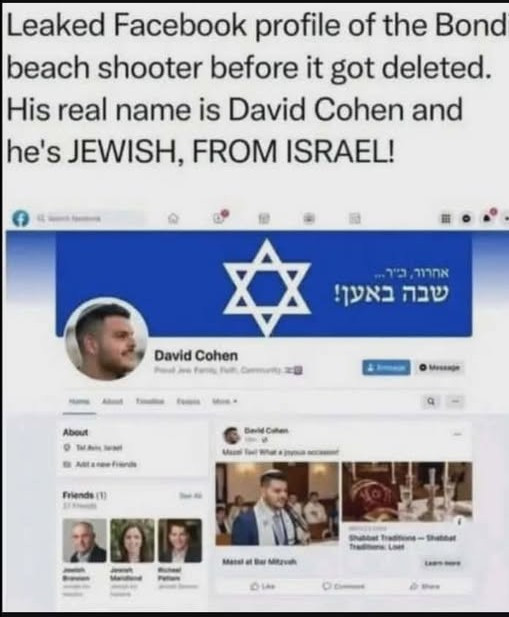This screenshot has height=617, width=509.
Task: Click the profile search magnifier icon
Action: coord(432,402)
